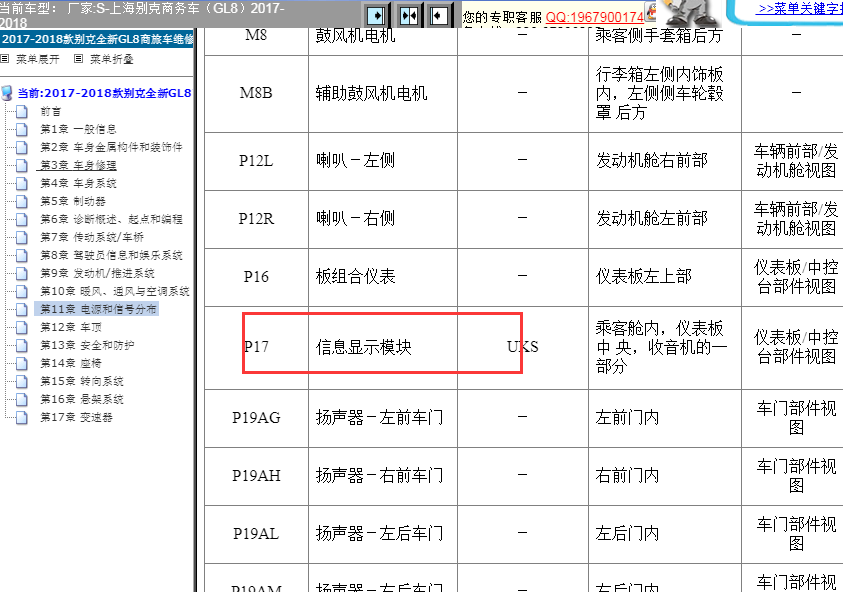Screen dimensions: 843x592
Task: Click the page icon beside 第6章 诊断概述
Action: (x=22, y=219)
